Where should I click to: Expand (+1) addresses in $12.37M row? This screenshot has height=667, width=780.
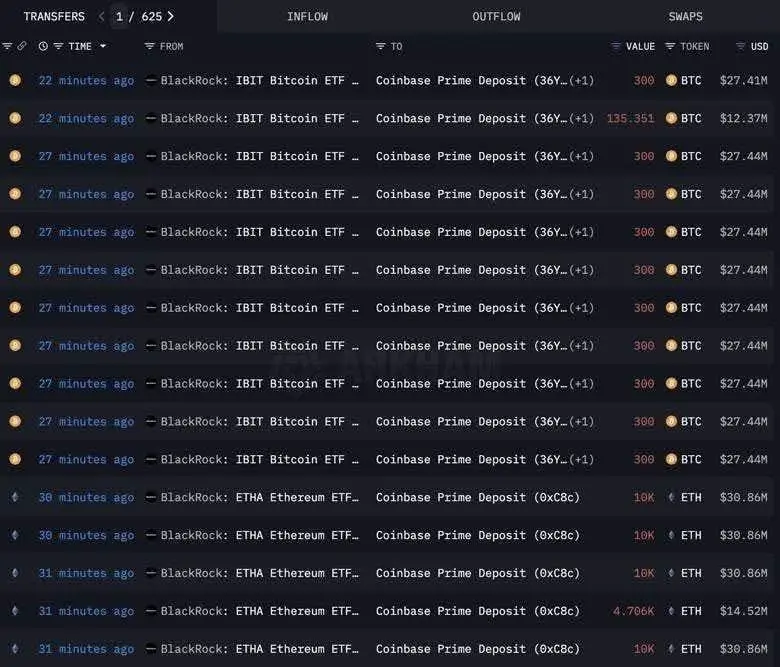(582, 118)
